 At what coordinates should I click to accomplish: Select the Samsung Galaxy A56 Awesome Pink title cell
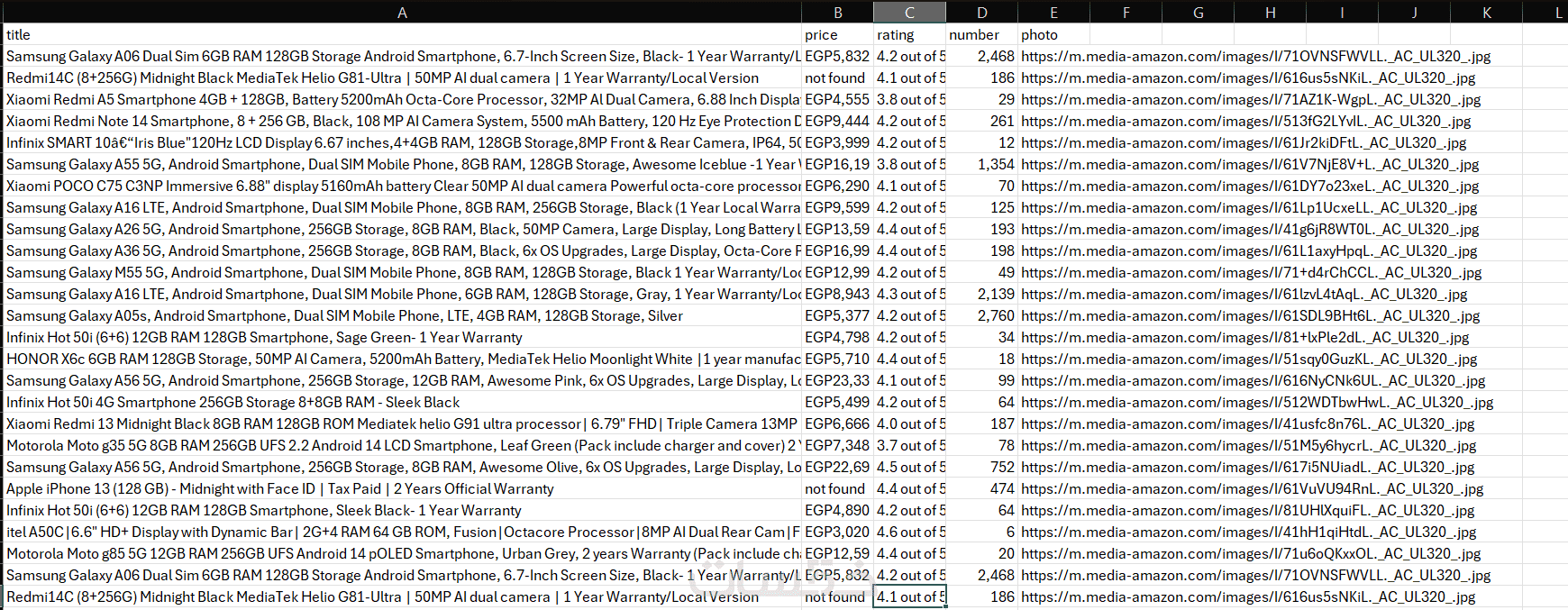pos(403,380)
